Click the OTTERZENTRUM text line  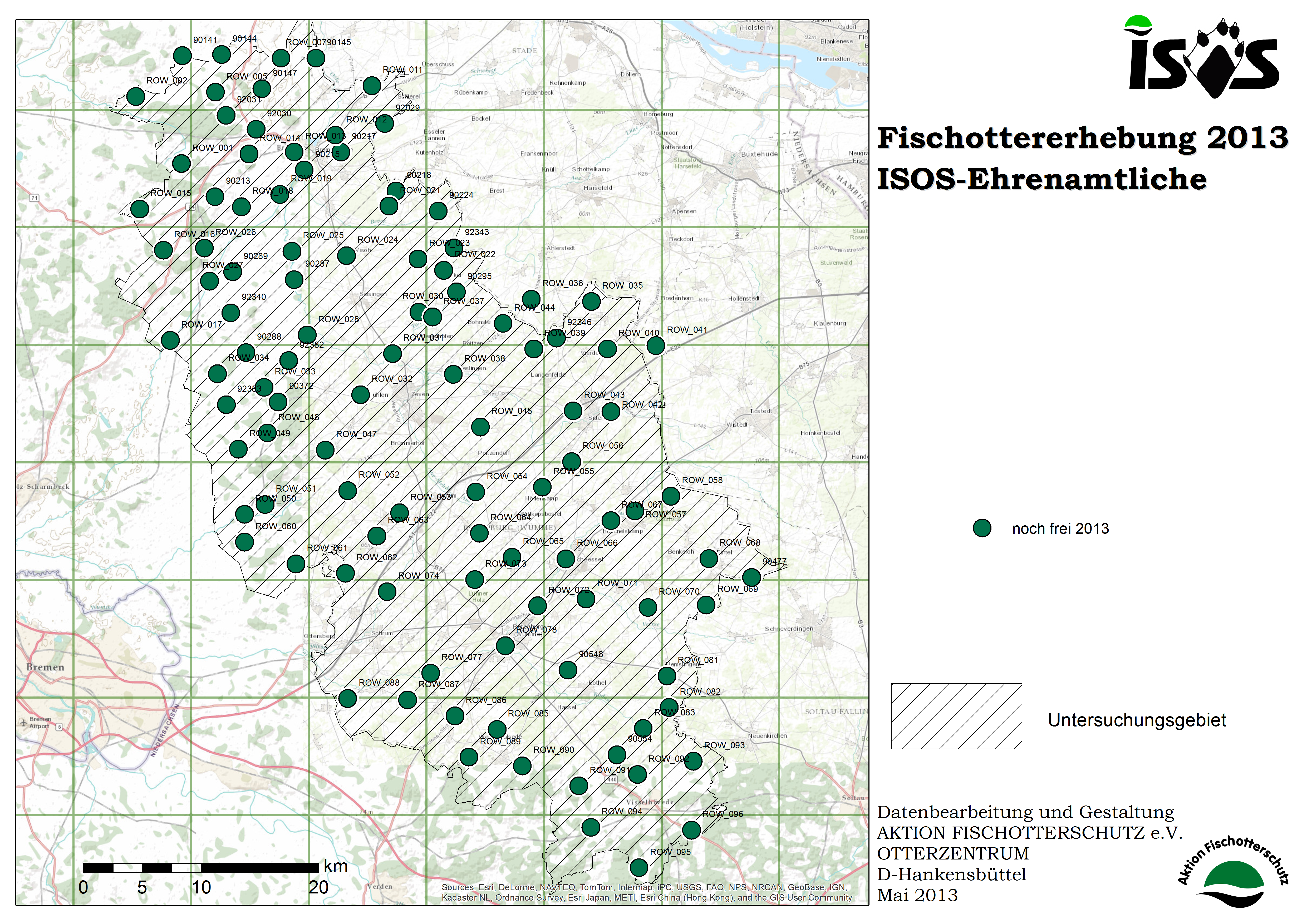tap(953, 853)
